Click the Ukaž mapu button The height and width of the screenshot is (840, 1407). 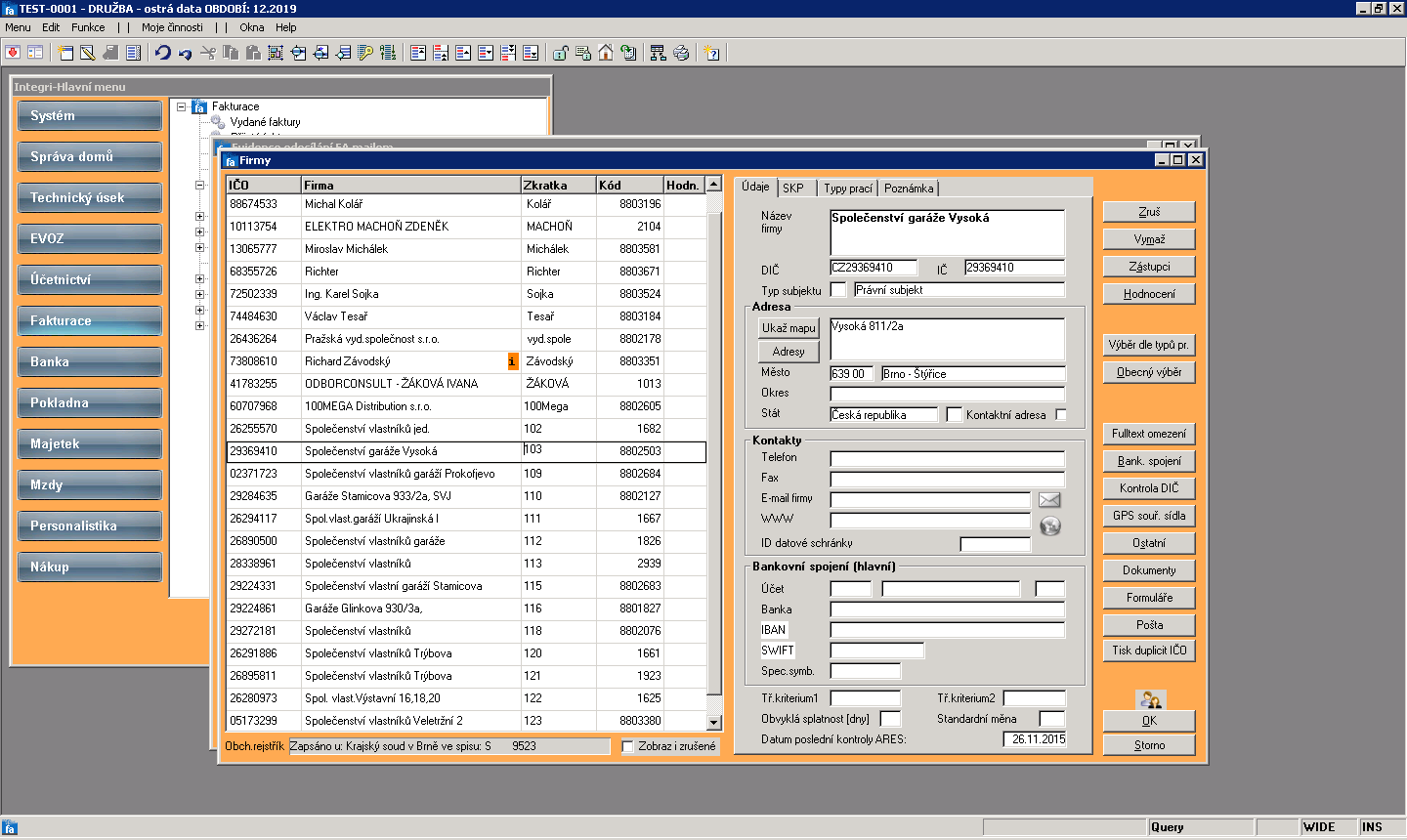point(789,328)
